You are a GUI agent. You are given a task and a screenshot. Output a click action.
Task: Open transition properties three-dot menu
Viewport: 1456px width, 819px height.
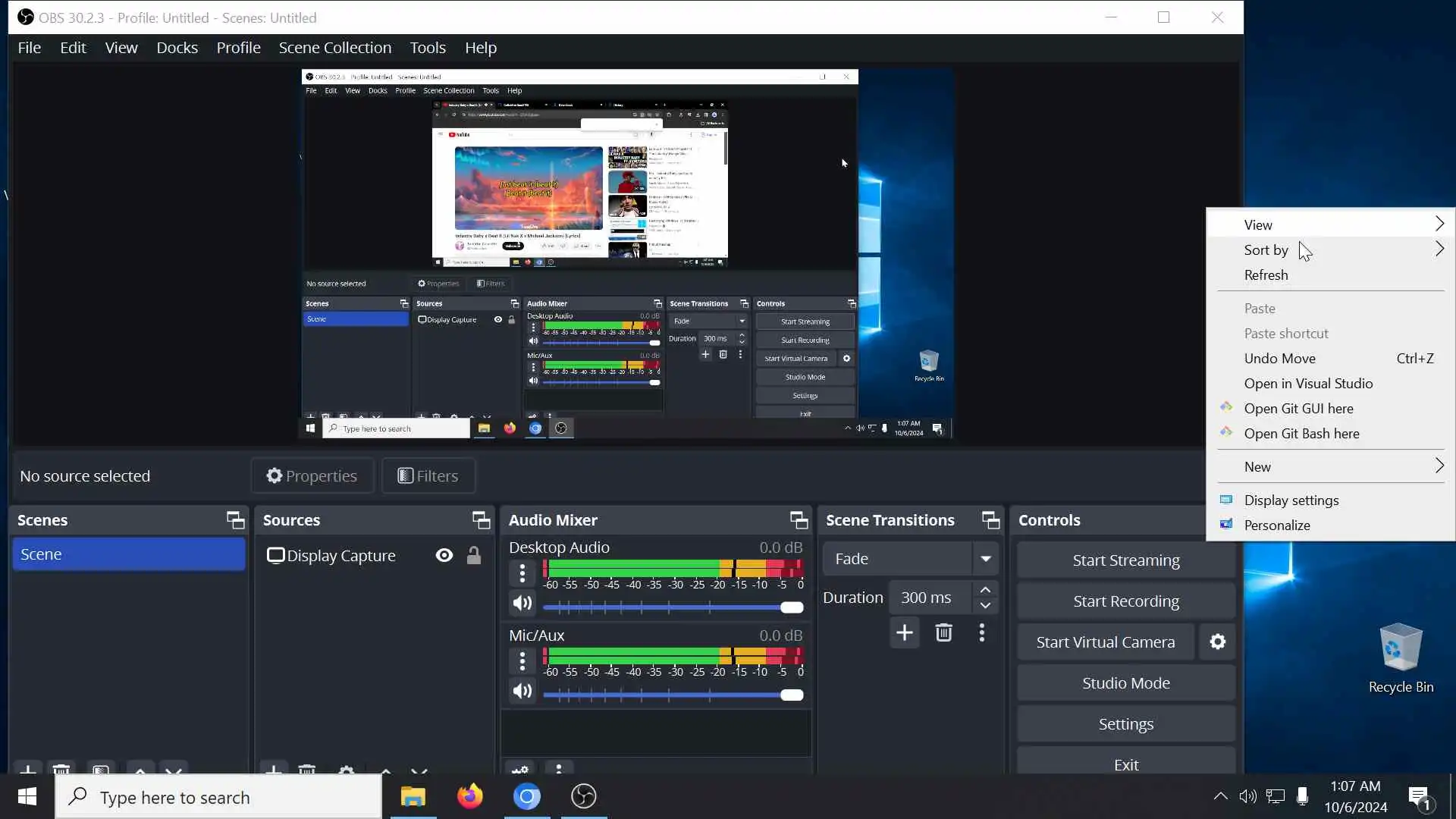[x=982, y=633]
